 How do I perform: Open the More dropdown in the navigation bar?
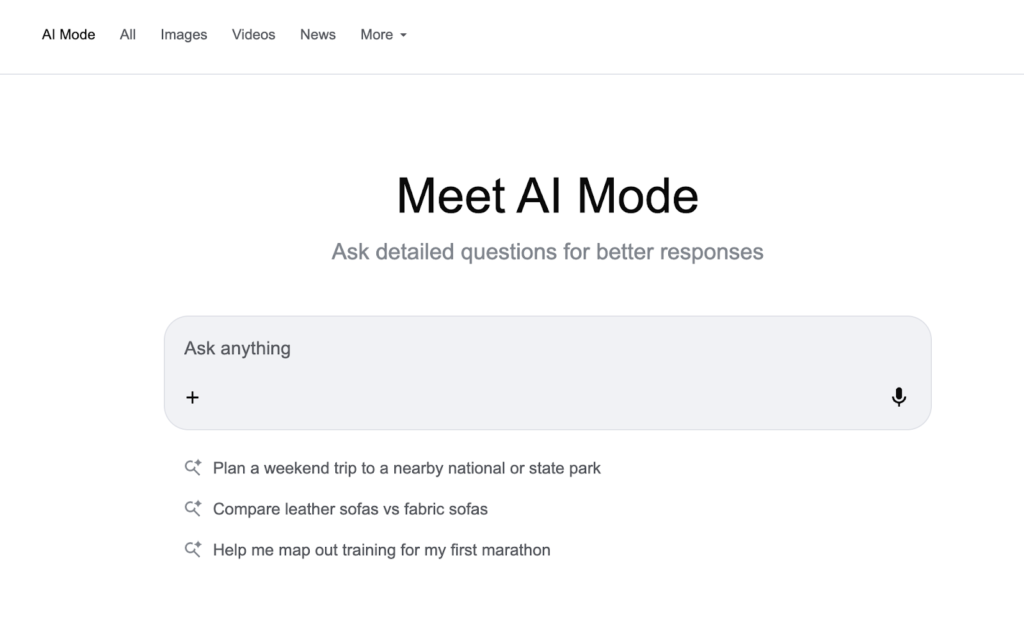pos(383,34)
